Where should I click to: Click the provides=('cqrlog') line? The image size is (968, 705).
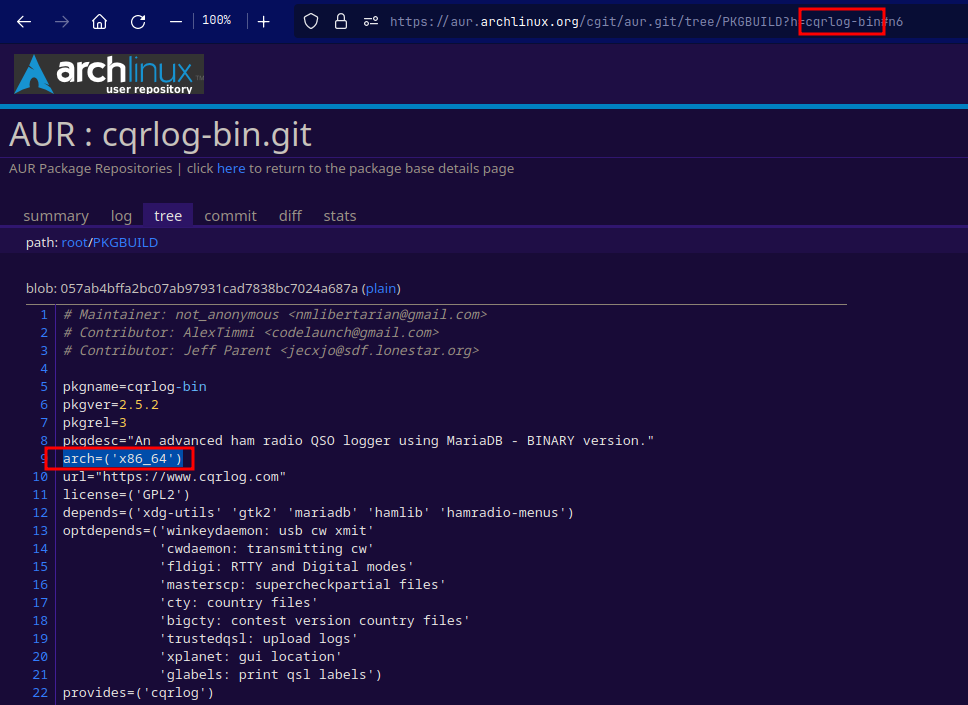tap(138, 693)
